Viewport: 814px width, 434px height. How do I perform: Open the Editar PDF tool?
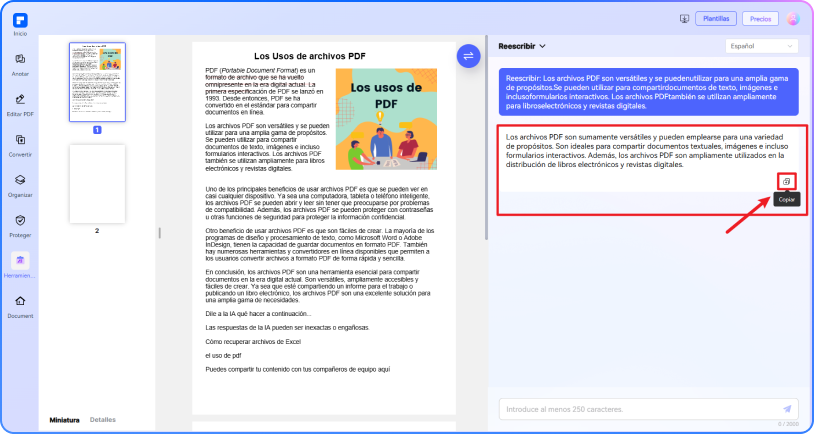[20, 99]
